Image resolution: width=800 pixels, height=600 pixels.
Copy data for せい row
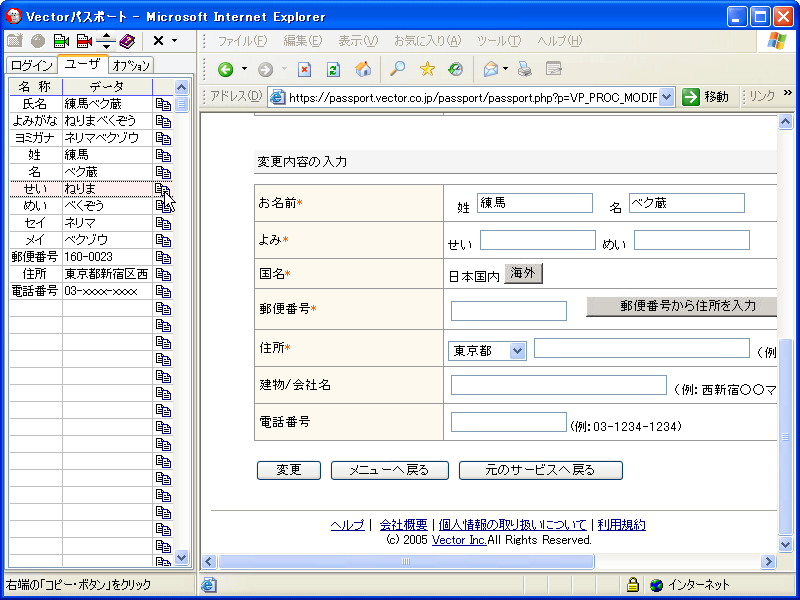pos(163,189)
